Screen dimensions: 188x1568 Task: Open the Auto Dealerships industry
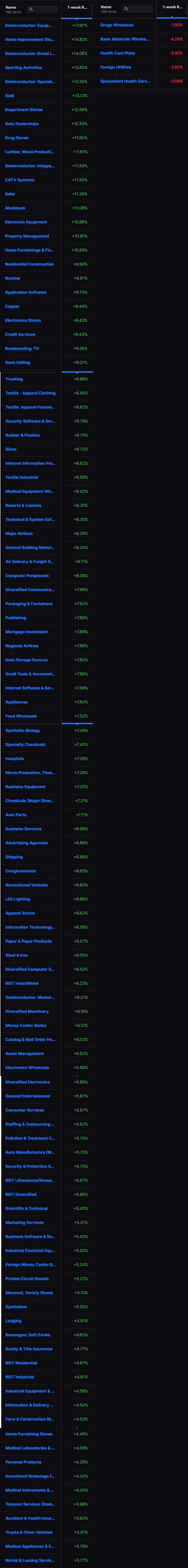[22, 124]
